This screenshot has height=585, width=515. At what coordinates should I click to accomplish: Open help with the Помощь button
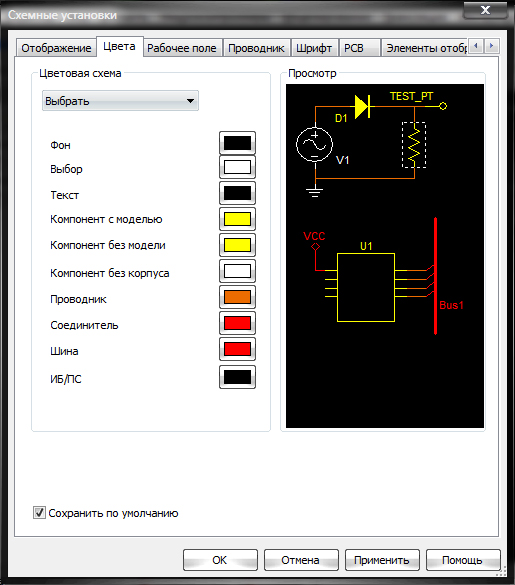463,560
